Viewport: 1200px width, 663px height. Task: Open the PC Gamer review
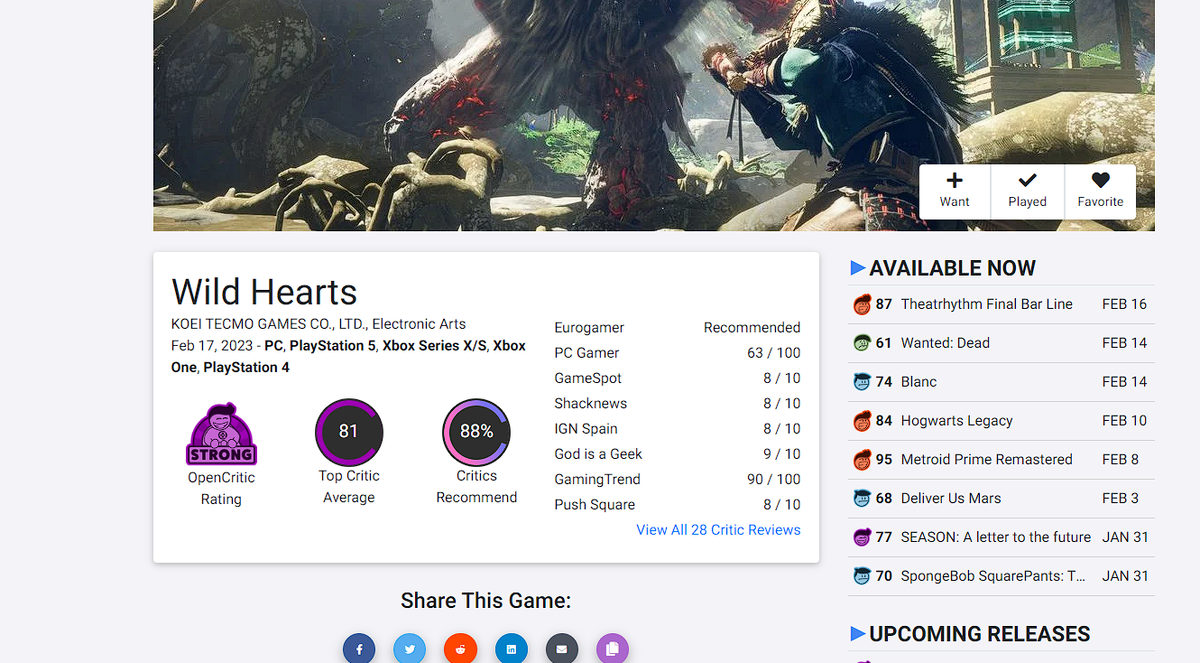point(677,352)
